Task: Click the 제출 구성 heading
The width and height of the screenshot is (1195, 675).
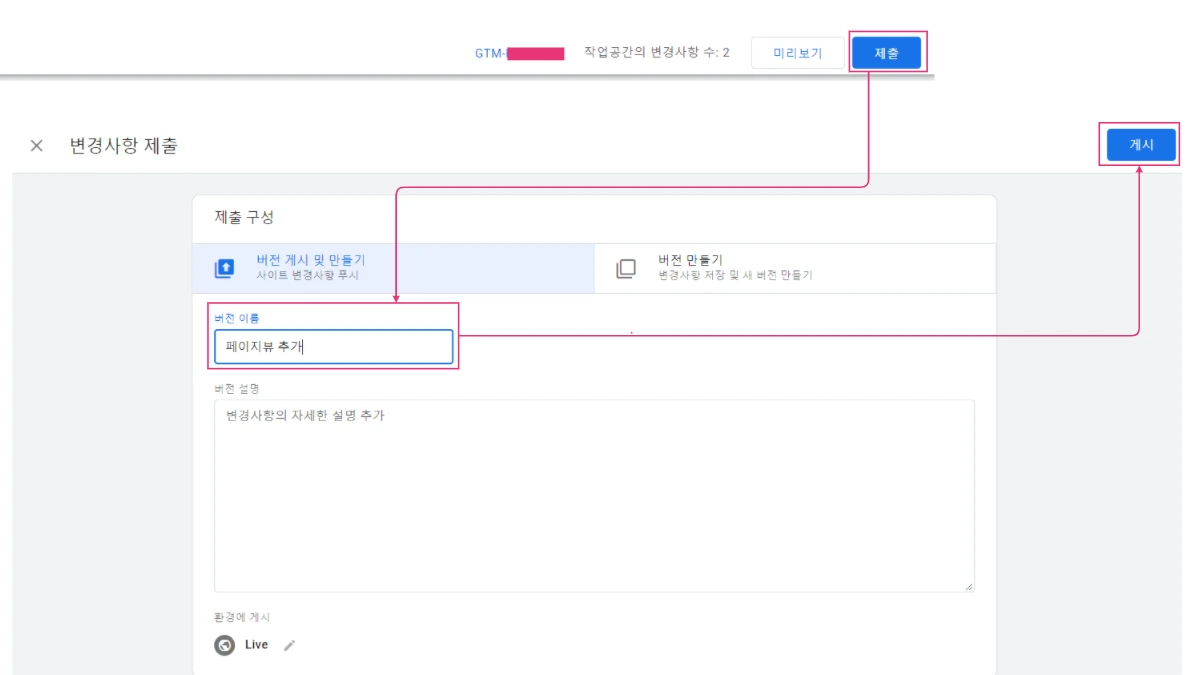Action: 244,217
